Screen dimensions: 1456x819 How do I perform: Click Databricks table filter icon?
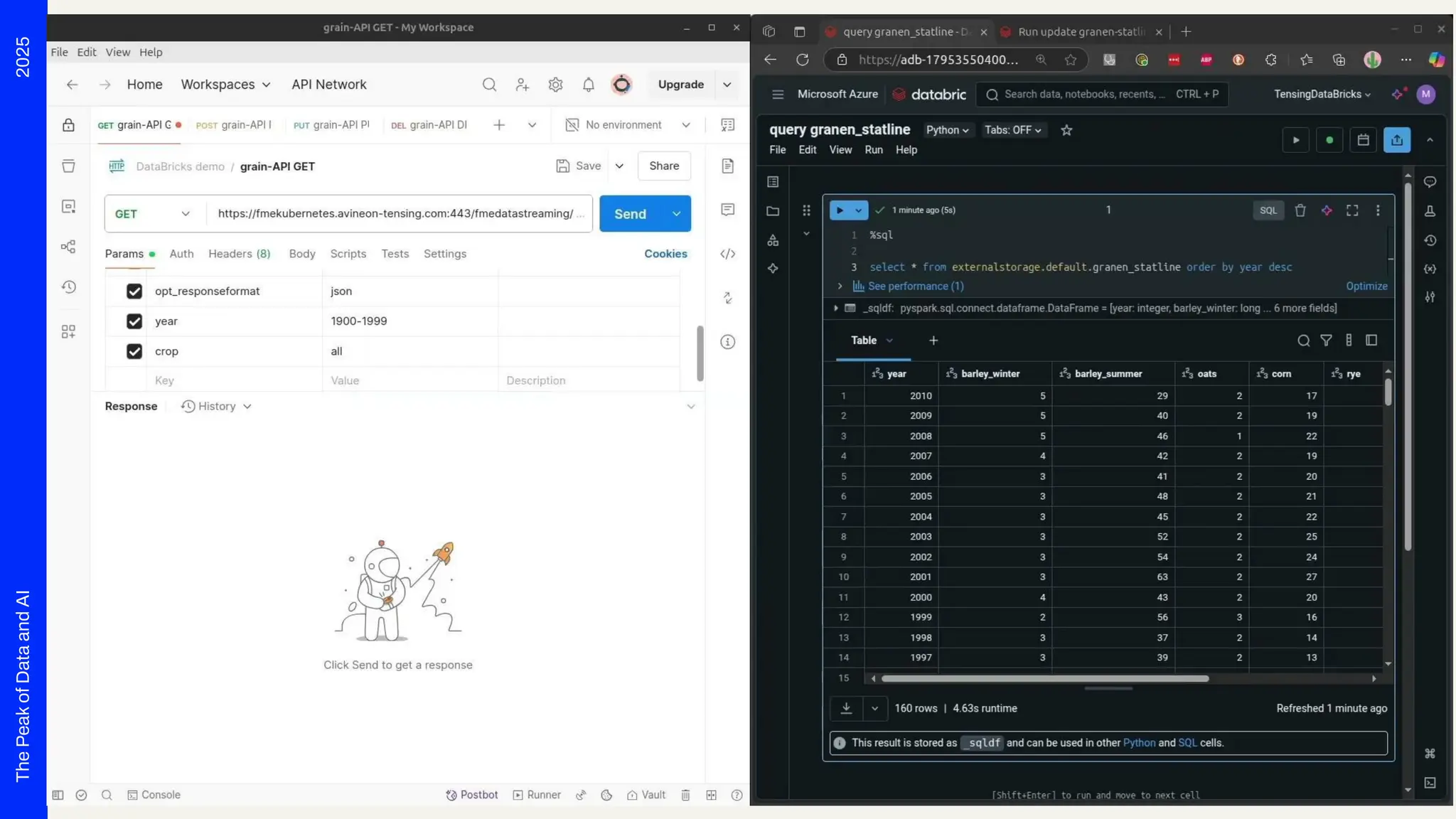pyautogui.click(x=1326, y=341)
